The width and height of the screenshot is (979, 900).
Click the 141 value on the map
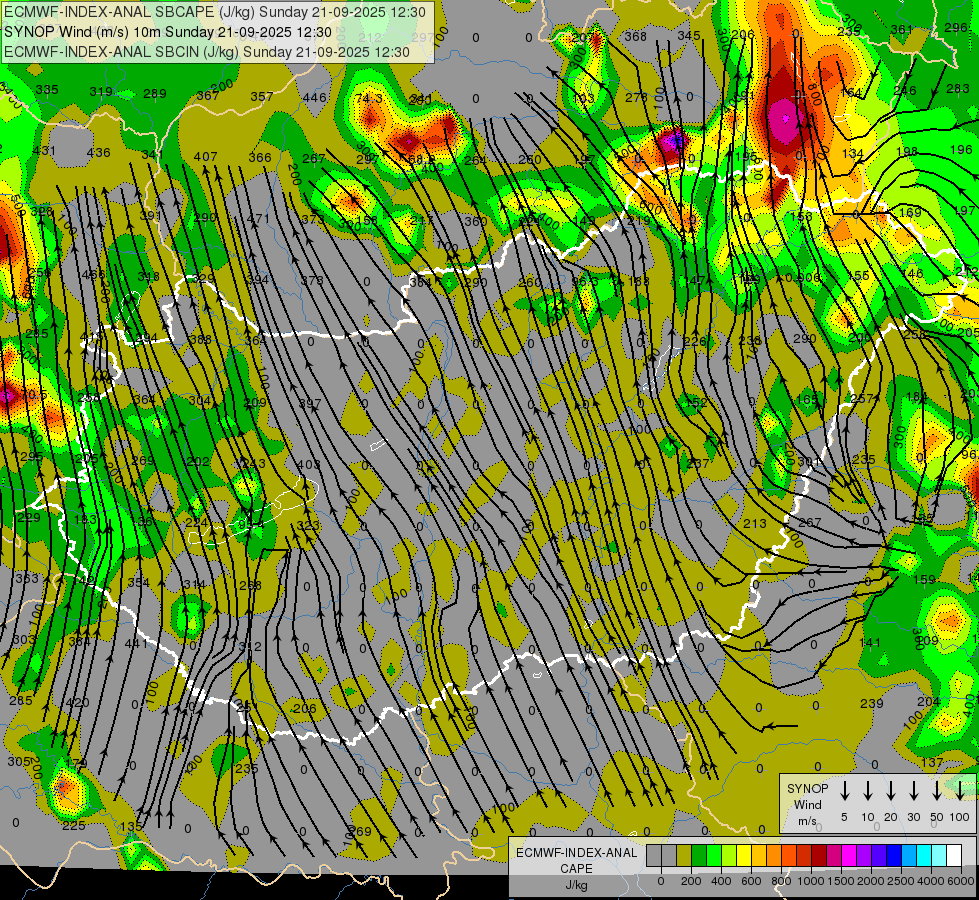(x=870, y=642)
